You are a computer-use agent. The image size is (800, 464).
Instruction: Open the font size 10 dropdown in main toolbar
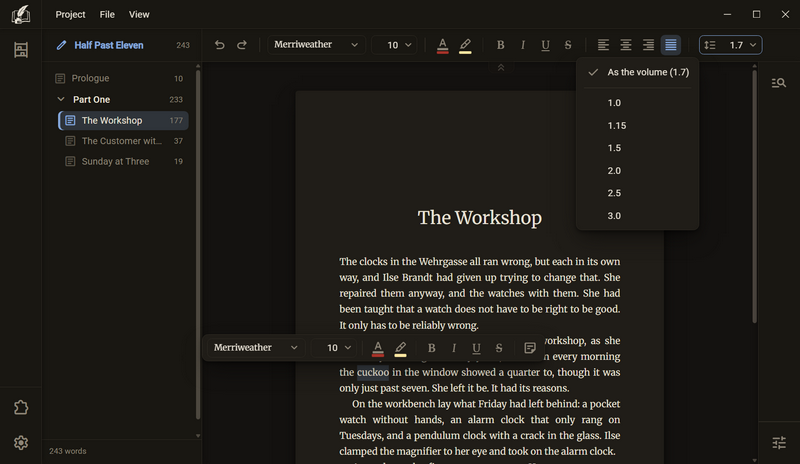tap(395, 45)
